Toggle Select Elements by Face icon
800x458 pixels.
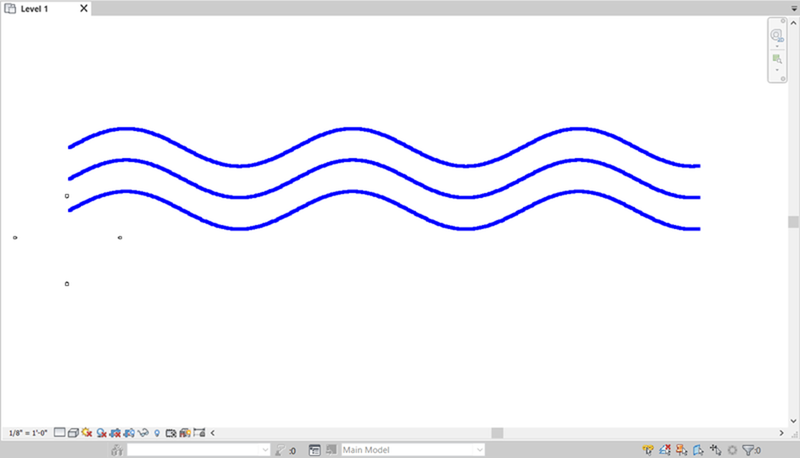click(698, 450)
